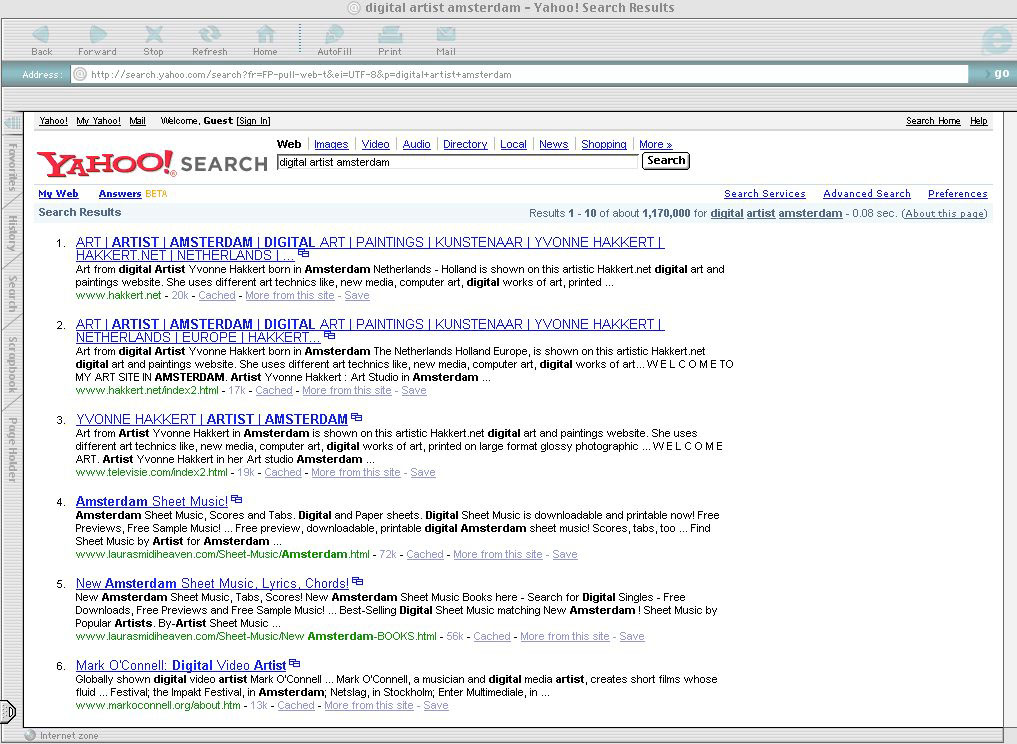Click the AutoFill toolbar button

click(334, 40)
